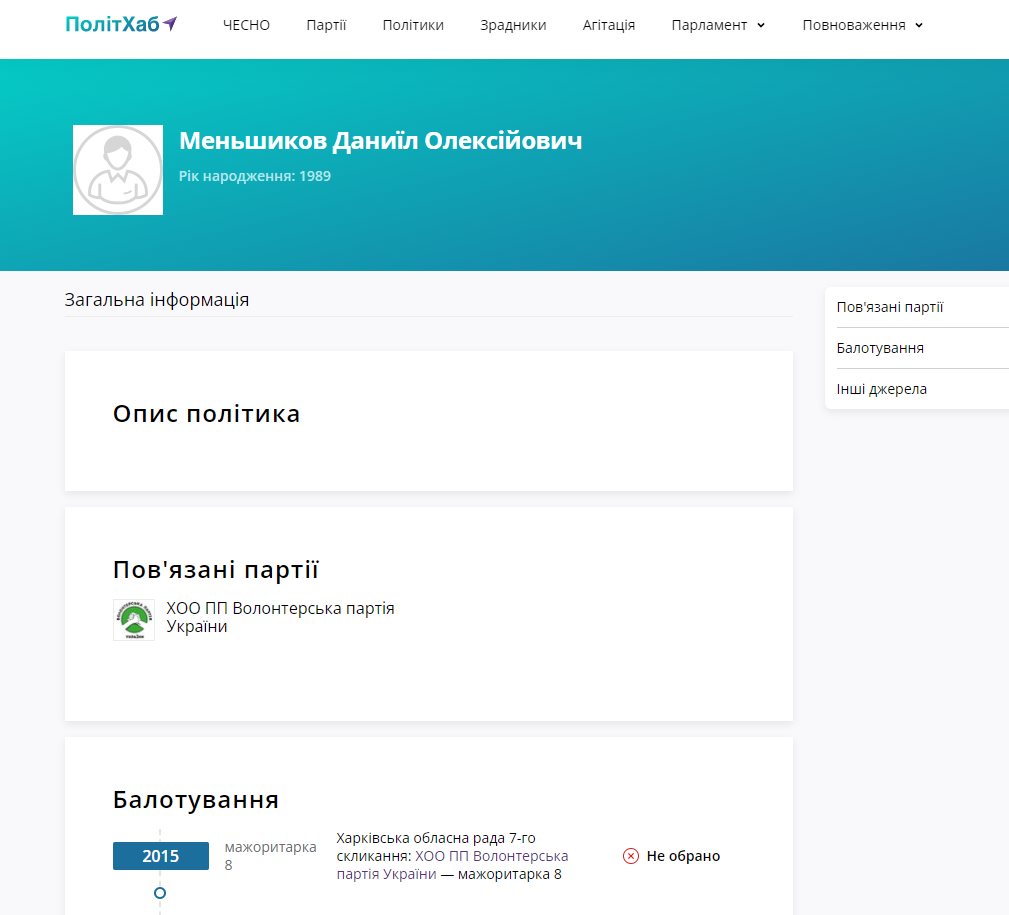Click the Харківська обласна рада 7-го скликання text
The height and width of the screenshot is (915, 1009).
click(436, 847)
